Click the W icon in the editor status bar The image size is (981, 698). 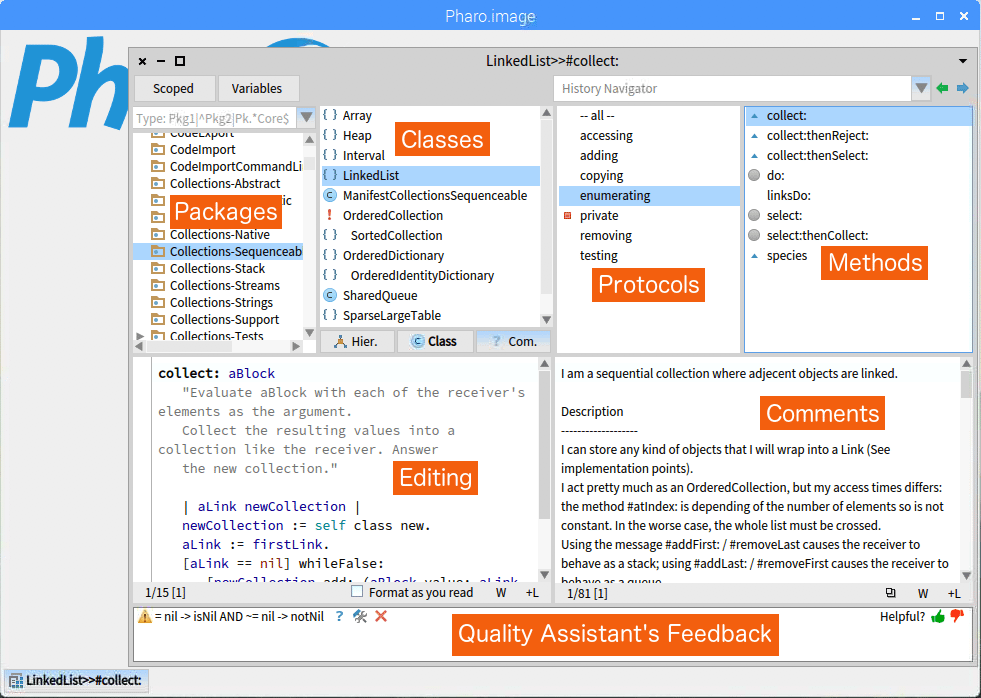[x=500, y=593]
